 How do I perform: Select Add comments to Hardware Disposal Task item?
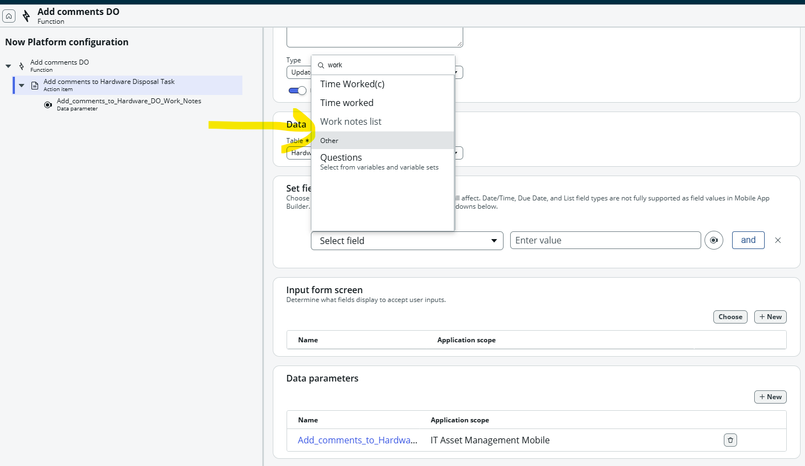coord(128,85)
